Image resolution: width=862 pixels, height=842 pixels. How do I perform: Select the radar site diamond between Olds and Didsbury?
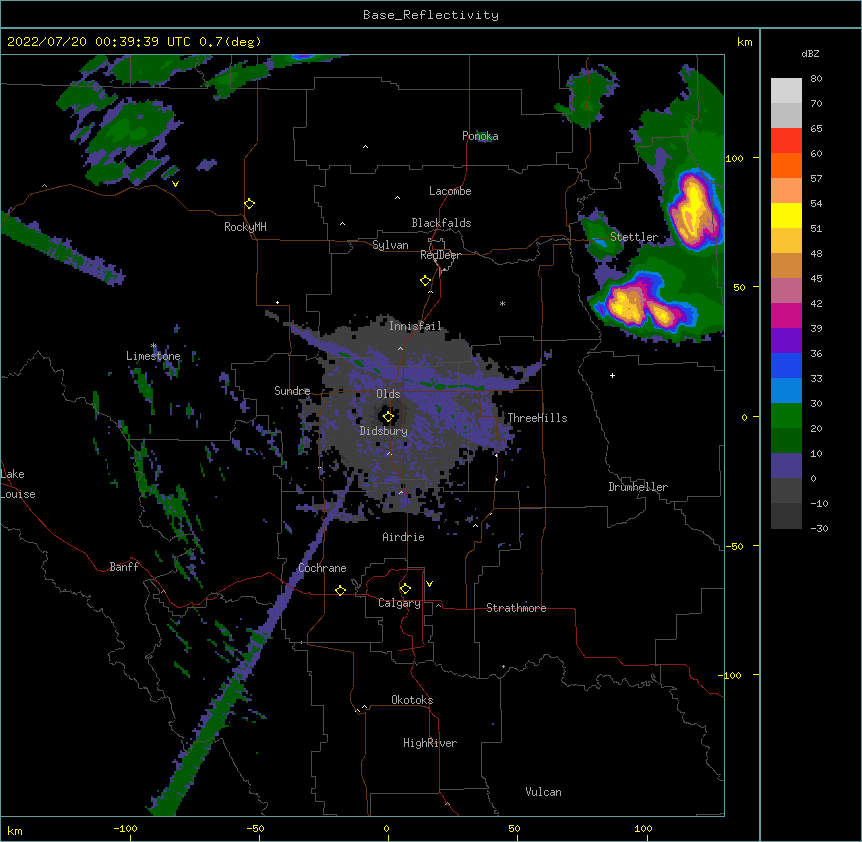coord(388,417)
